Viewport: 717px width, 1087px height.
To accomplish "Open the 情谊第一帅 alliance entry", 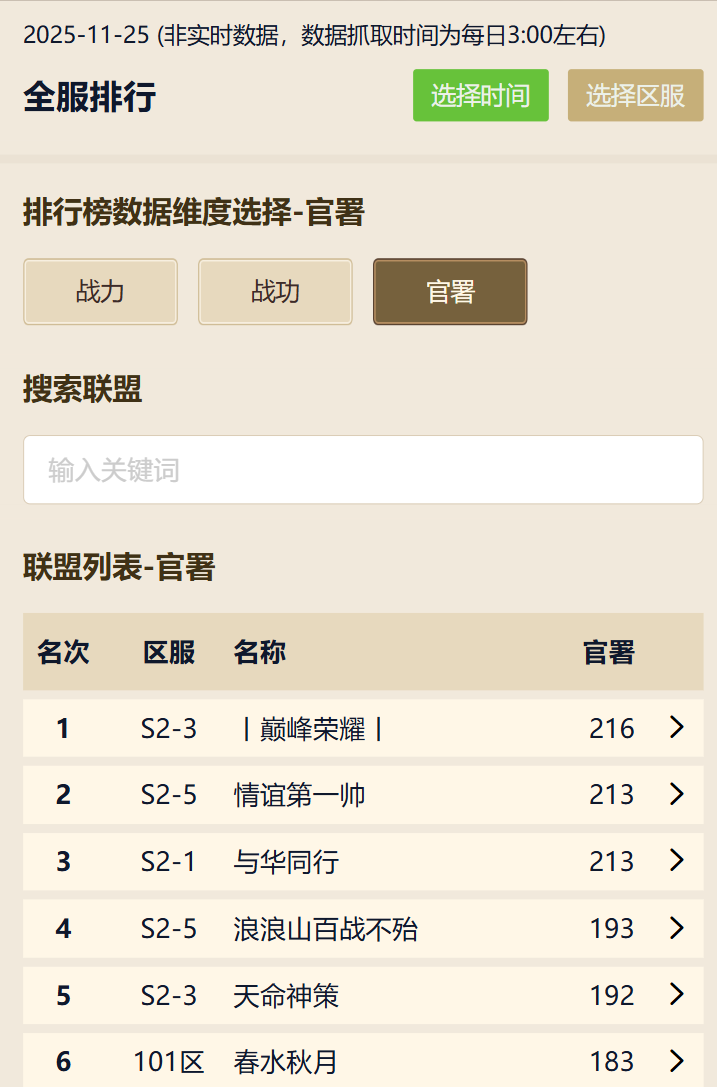I will click(x=299, y=795).
